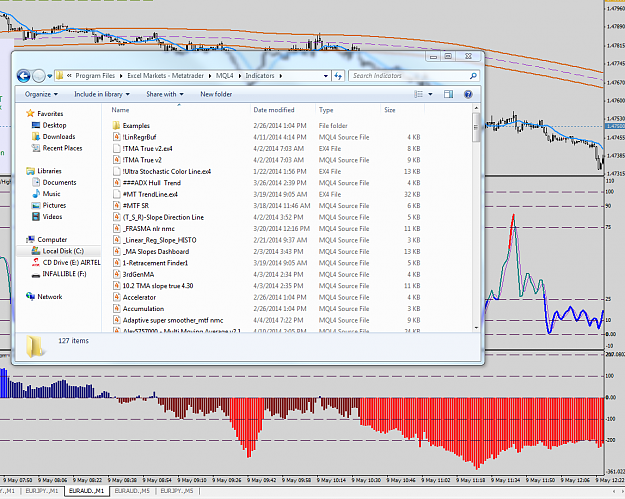This screenshot has height=499, width=625.
Task: Select Computer in the navigation pane
Action: tap(52, 240)
